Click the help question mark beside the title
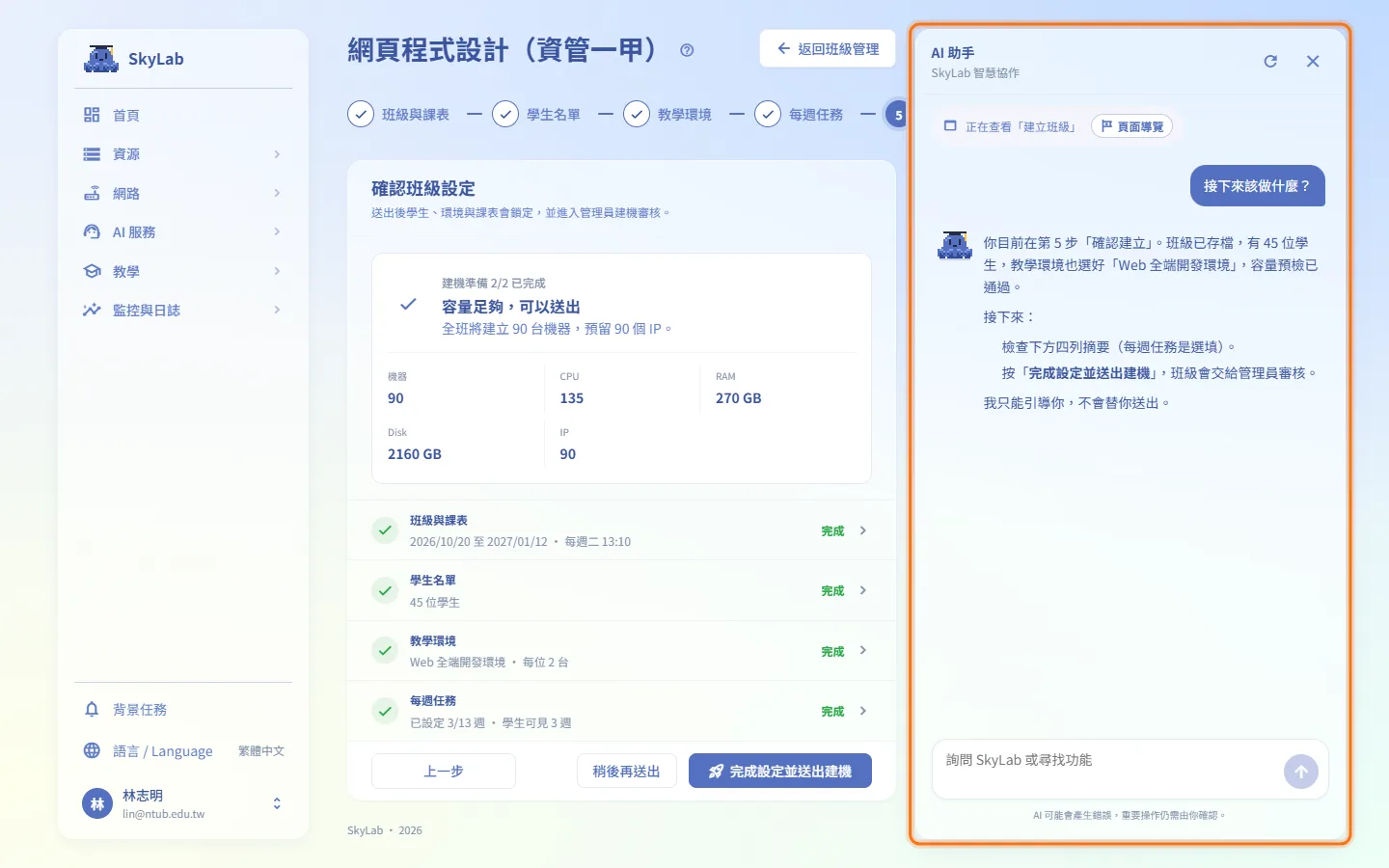The width and height of the screenshot is (1389, 868). [x=687, y=50]
